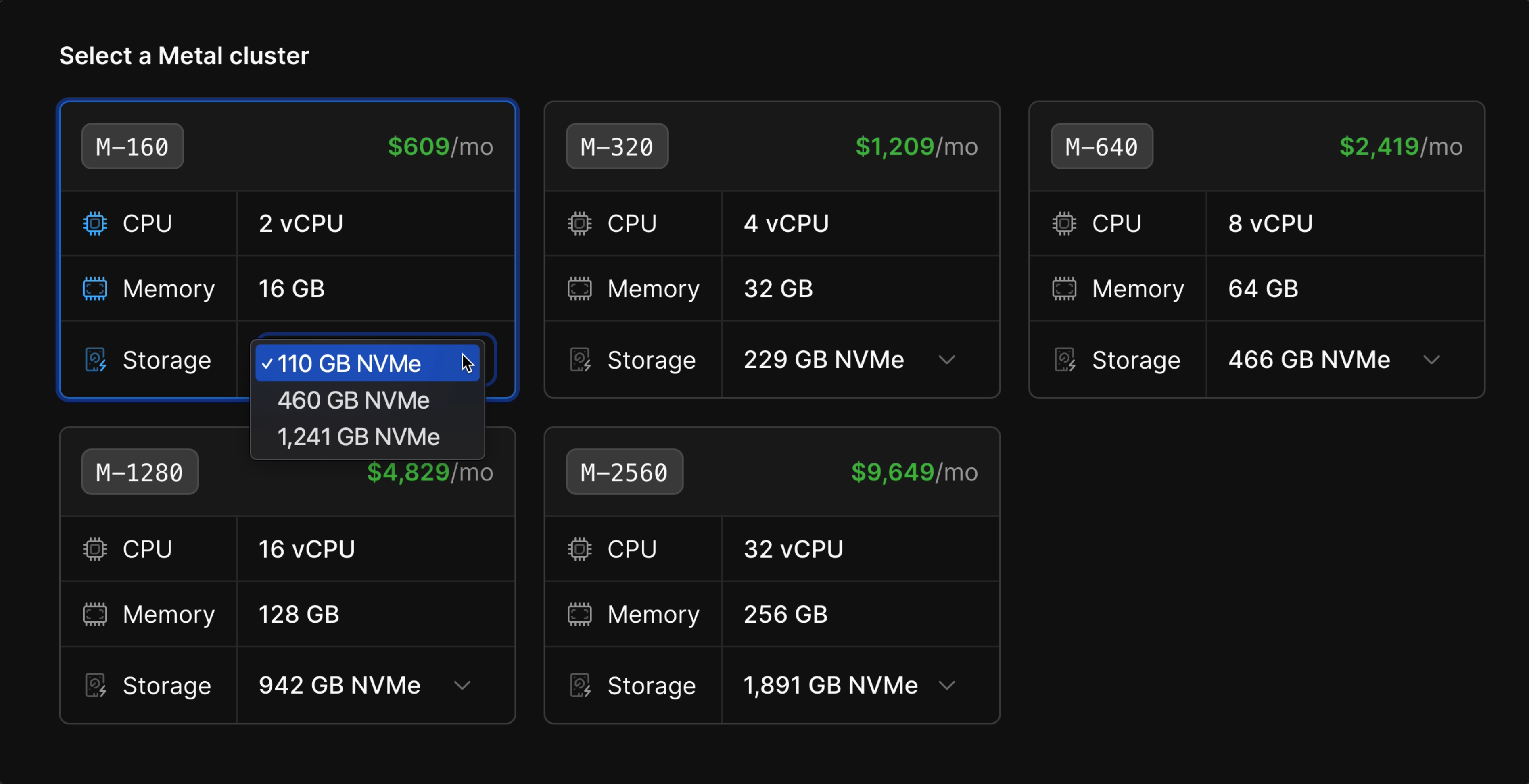Choose the 1,241 GB NVMe option
The image size is (1529, 784).
point(359,438)
